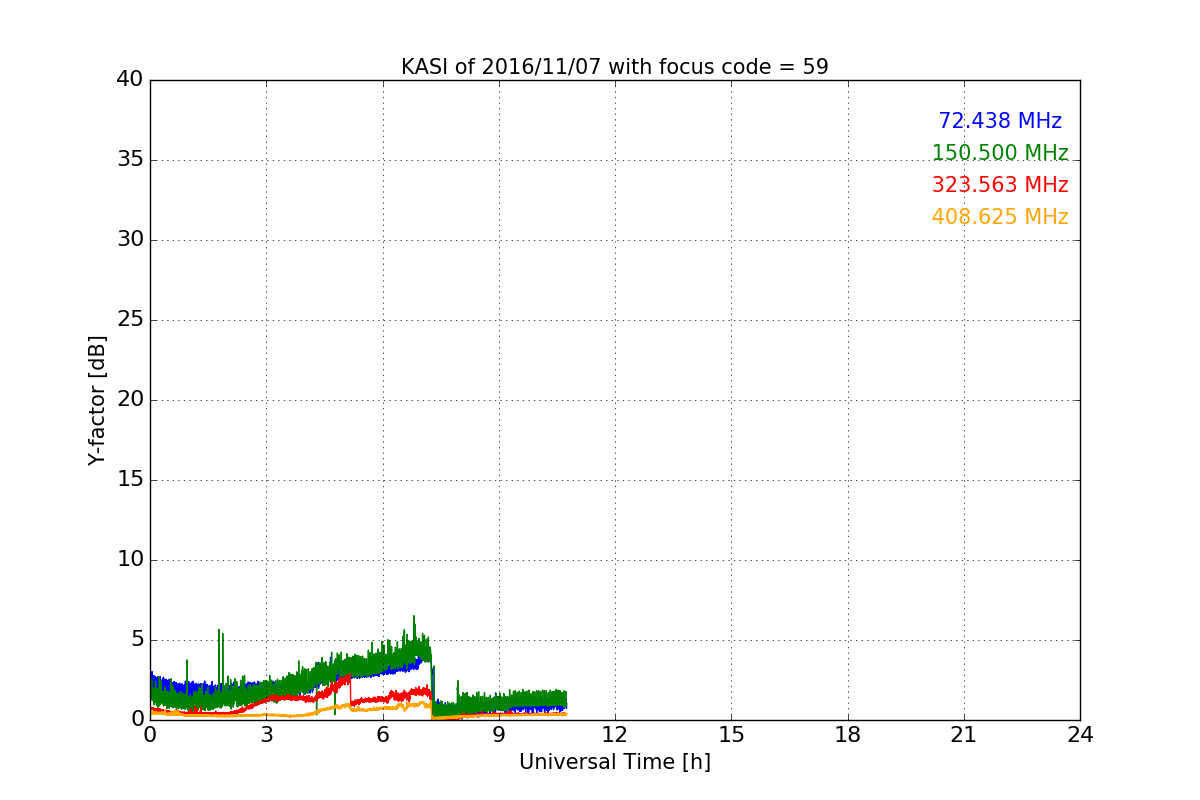
Task: Click the y-axis tick label 20
Action: (x=130, y=400)
